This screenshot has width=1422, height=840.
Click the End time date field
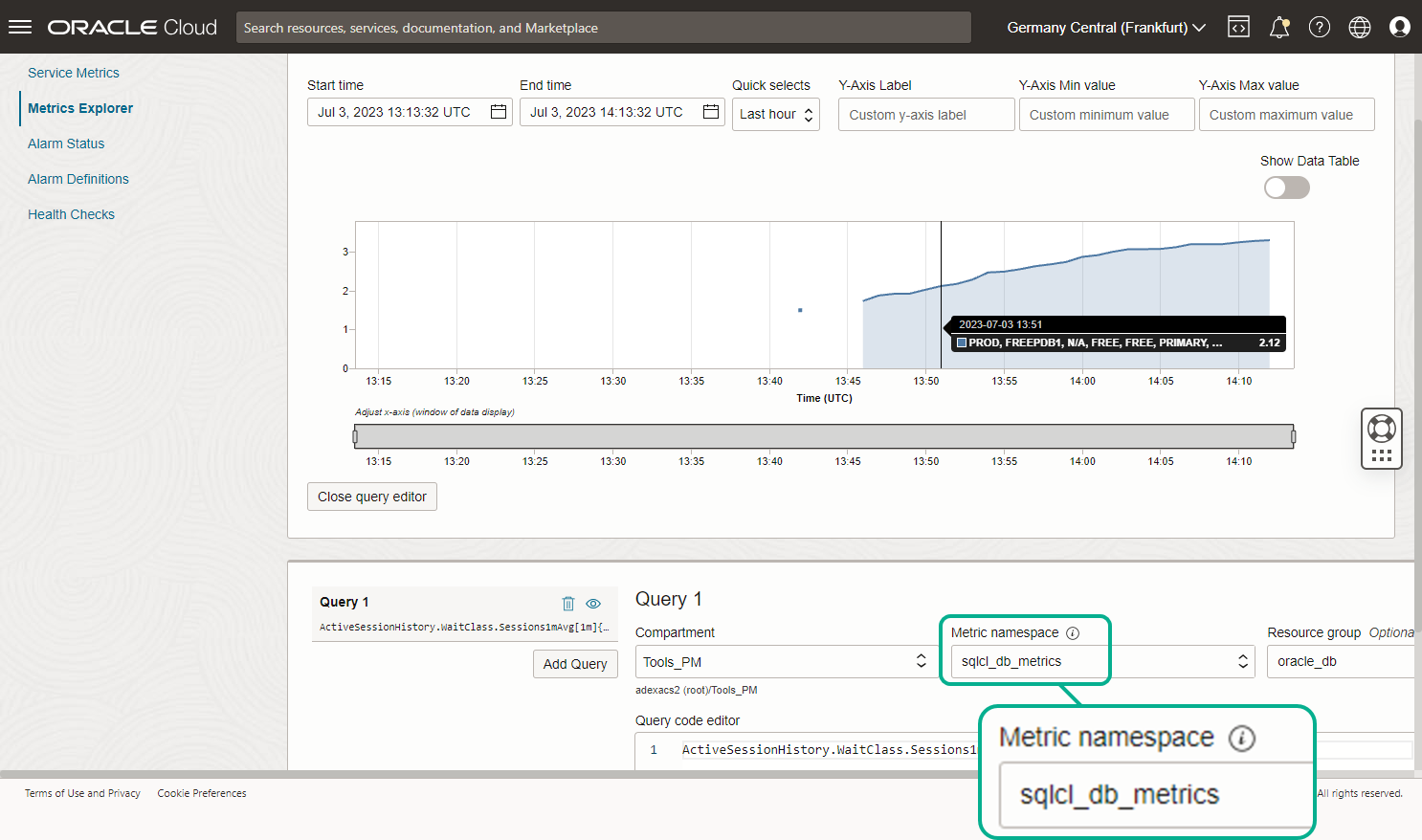pyautogui.click(x=622, y=112)
